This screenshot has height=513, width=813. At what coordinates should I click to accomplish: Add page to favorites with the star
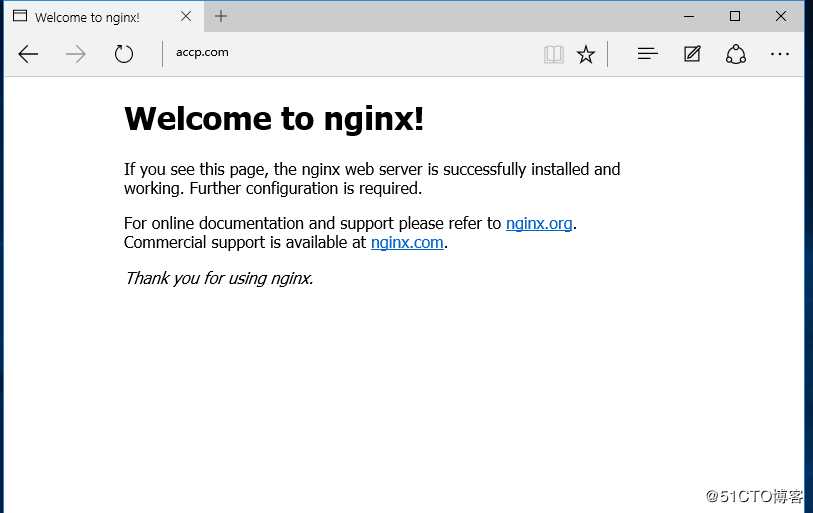point(586,54)
